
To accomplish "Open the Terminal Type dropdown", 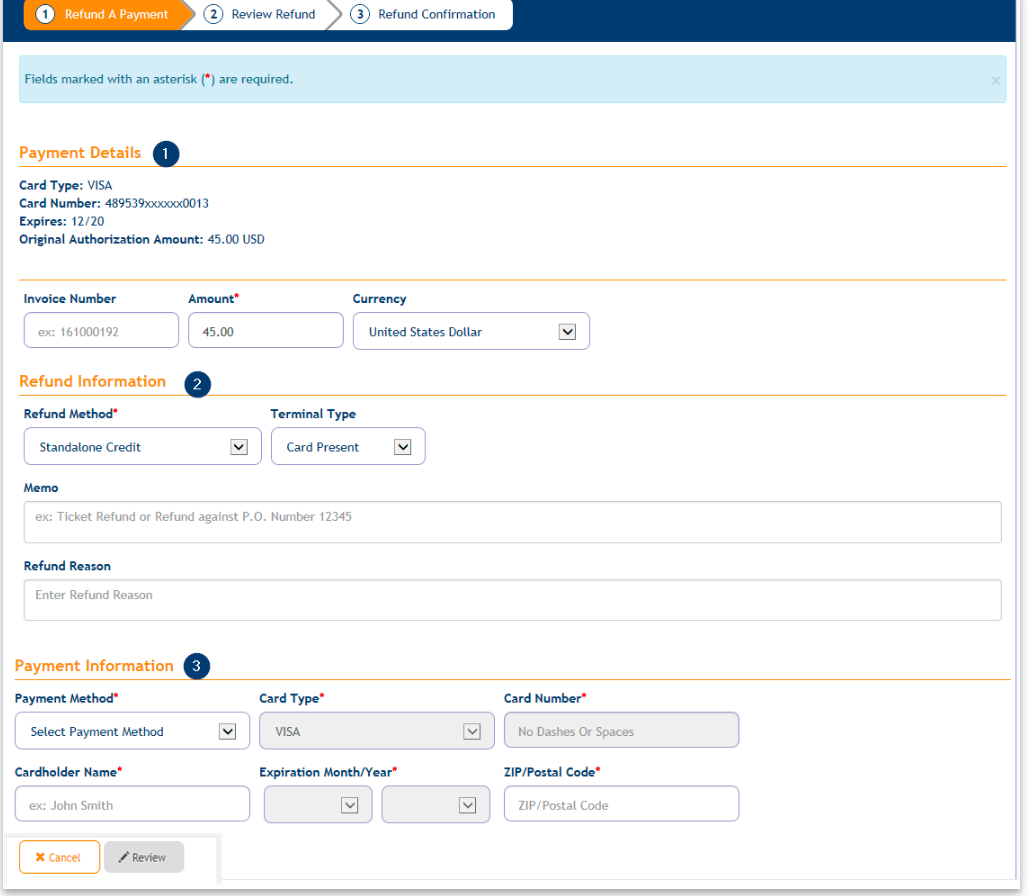I will [x=348, y=447].
